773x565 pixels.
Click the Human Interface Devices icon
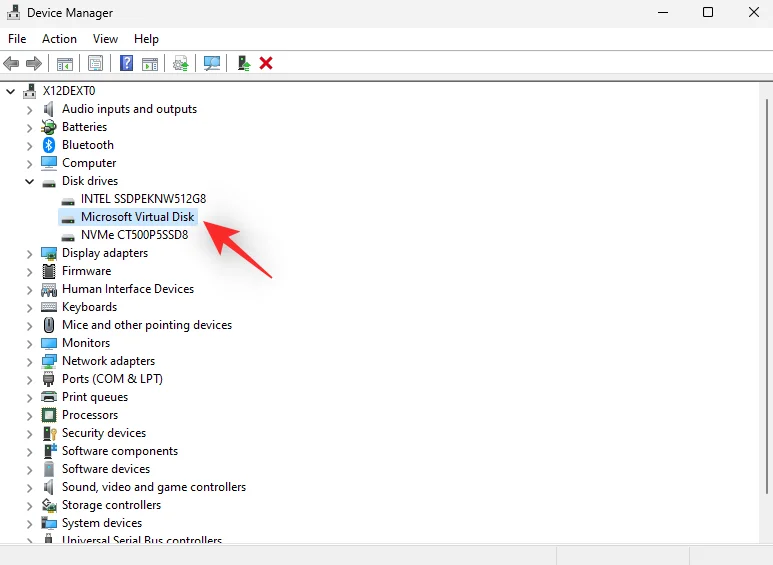pyautogui.click(x=48, y=289)
